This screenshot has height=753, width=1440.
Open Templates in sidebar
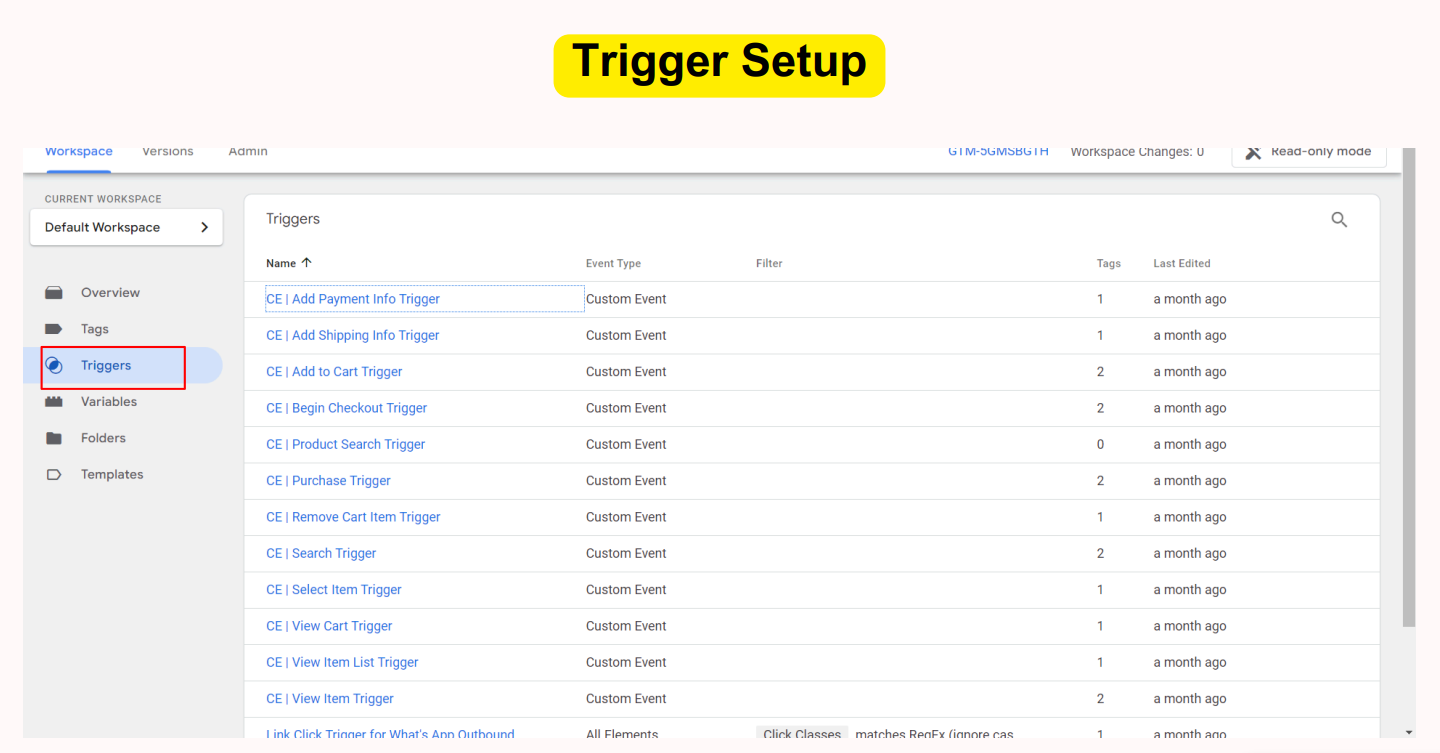[112, 475]
